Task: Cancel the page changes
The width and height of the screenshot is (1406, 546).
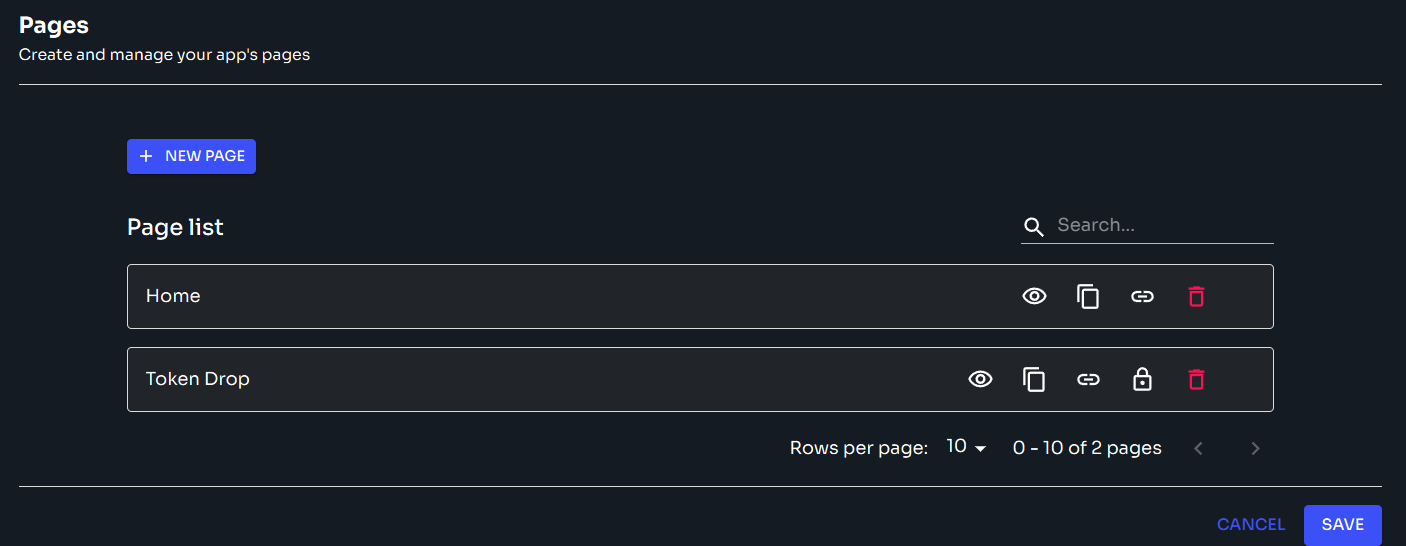Action: point(1250,525)
